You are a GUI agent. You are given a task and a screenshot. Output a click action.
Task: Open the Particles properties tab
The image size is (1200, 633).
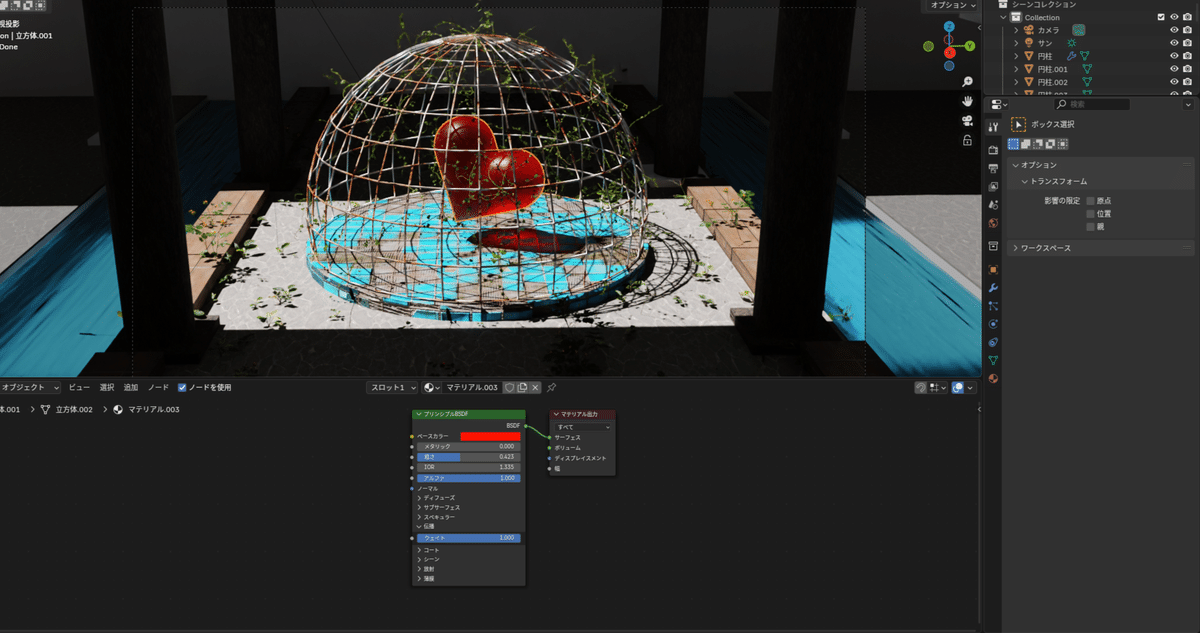coord(993,306)
